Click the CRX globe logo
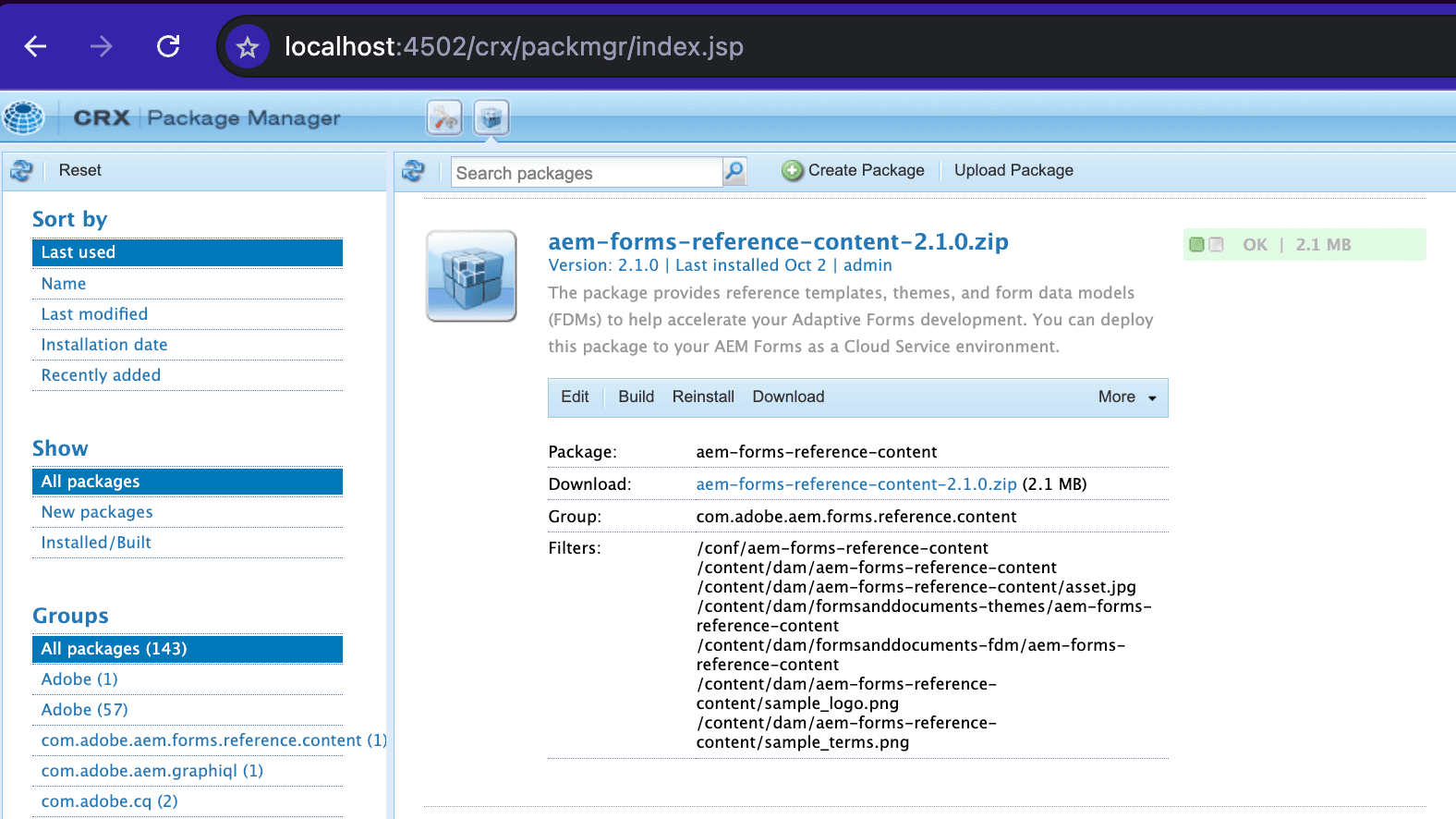The width and height of the screenshot is (1456, 819). (23, 117)
